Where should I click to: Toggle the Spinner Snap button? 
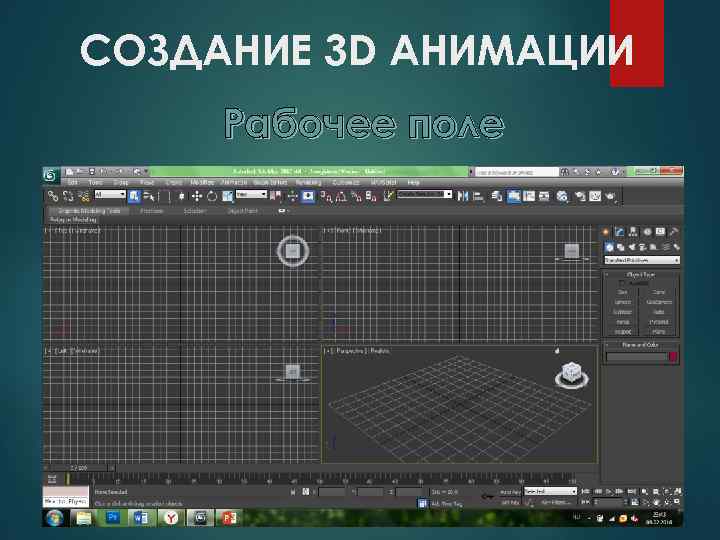click(371, 197)
